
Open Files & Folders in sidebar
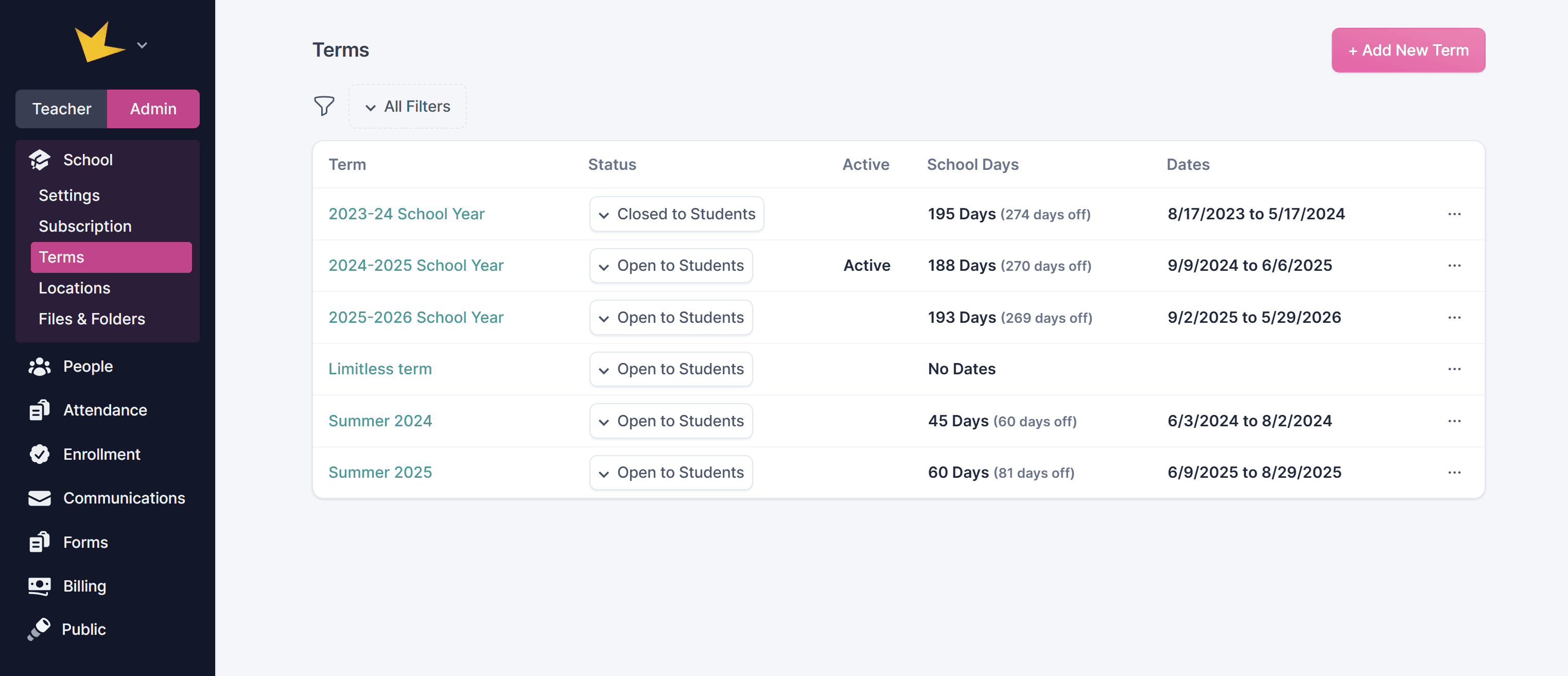click(x=92, y=319)
